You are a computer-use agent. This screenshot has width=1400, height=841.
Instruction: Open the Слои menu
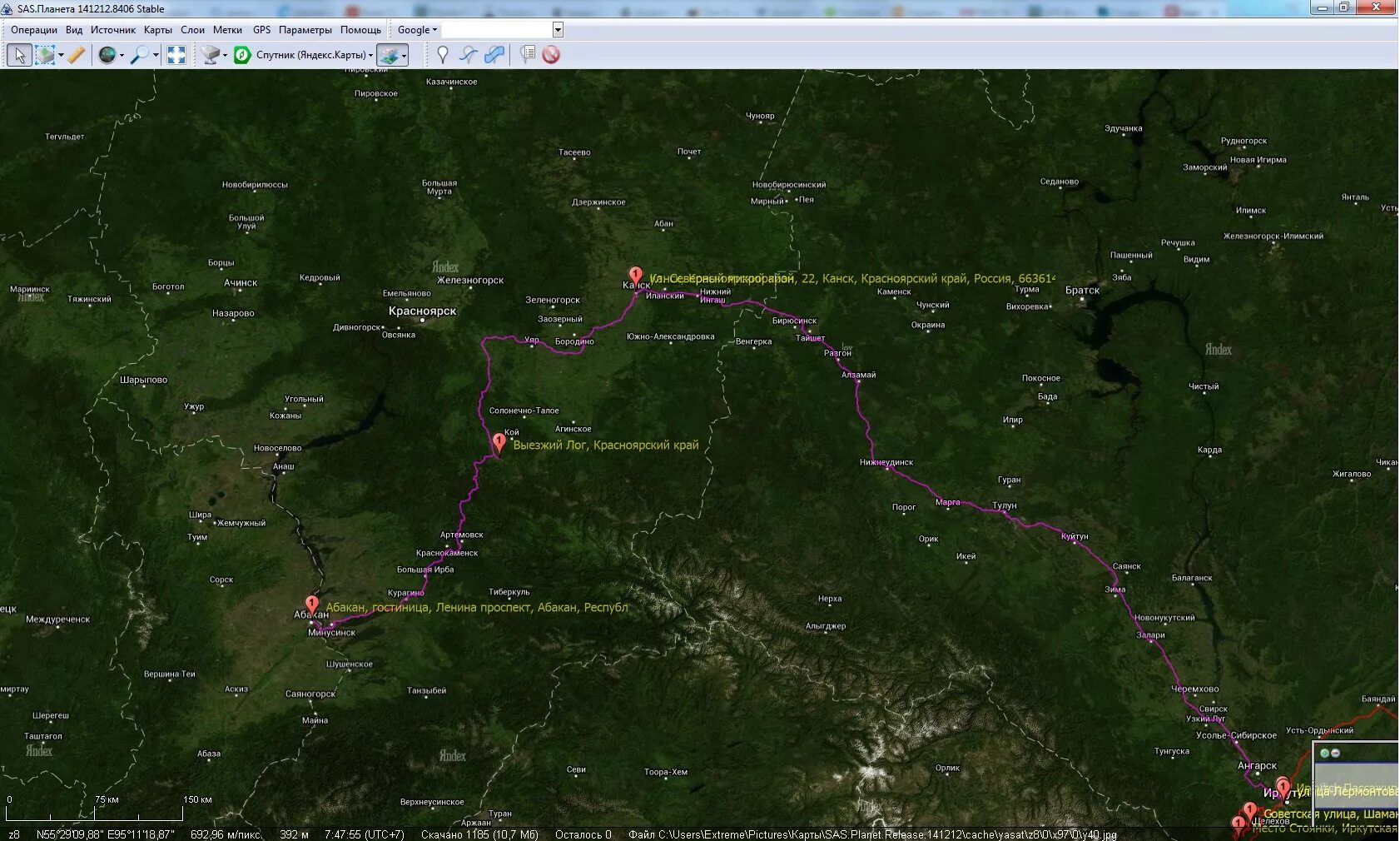[193, 30]
